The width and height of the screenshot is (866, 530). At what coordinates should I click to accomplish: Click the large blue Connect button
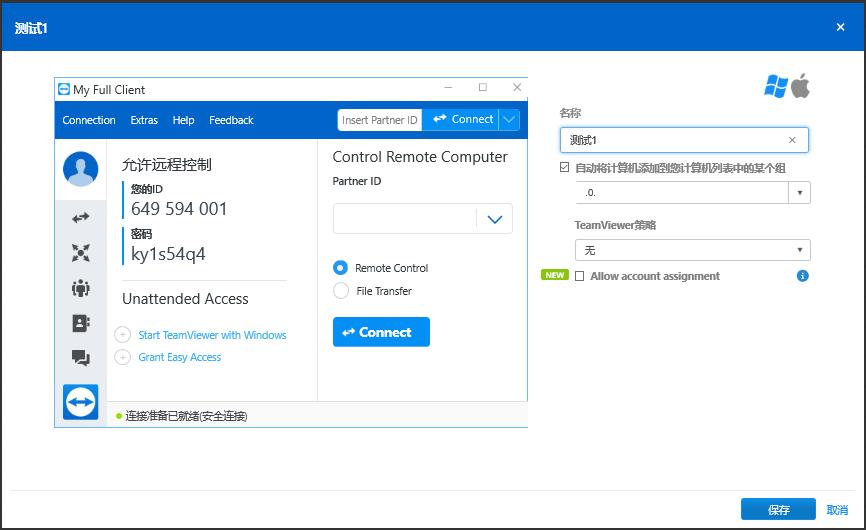click(x=381, y=332)
